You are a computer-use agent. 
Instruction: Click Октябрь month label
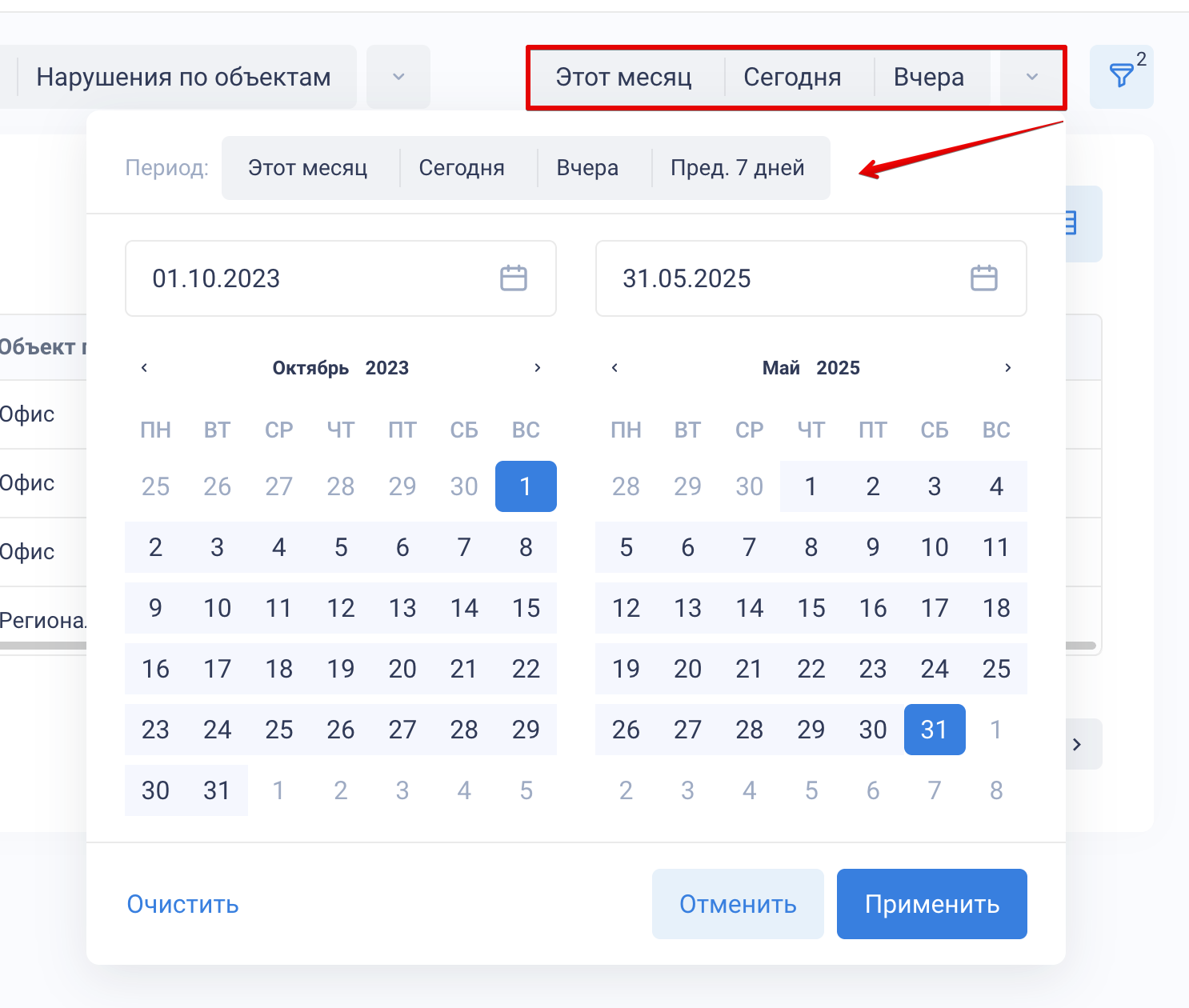click(x=310, y=368)
